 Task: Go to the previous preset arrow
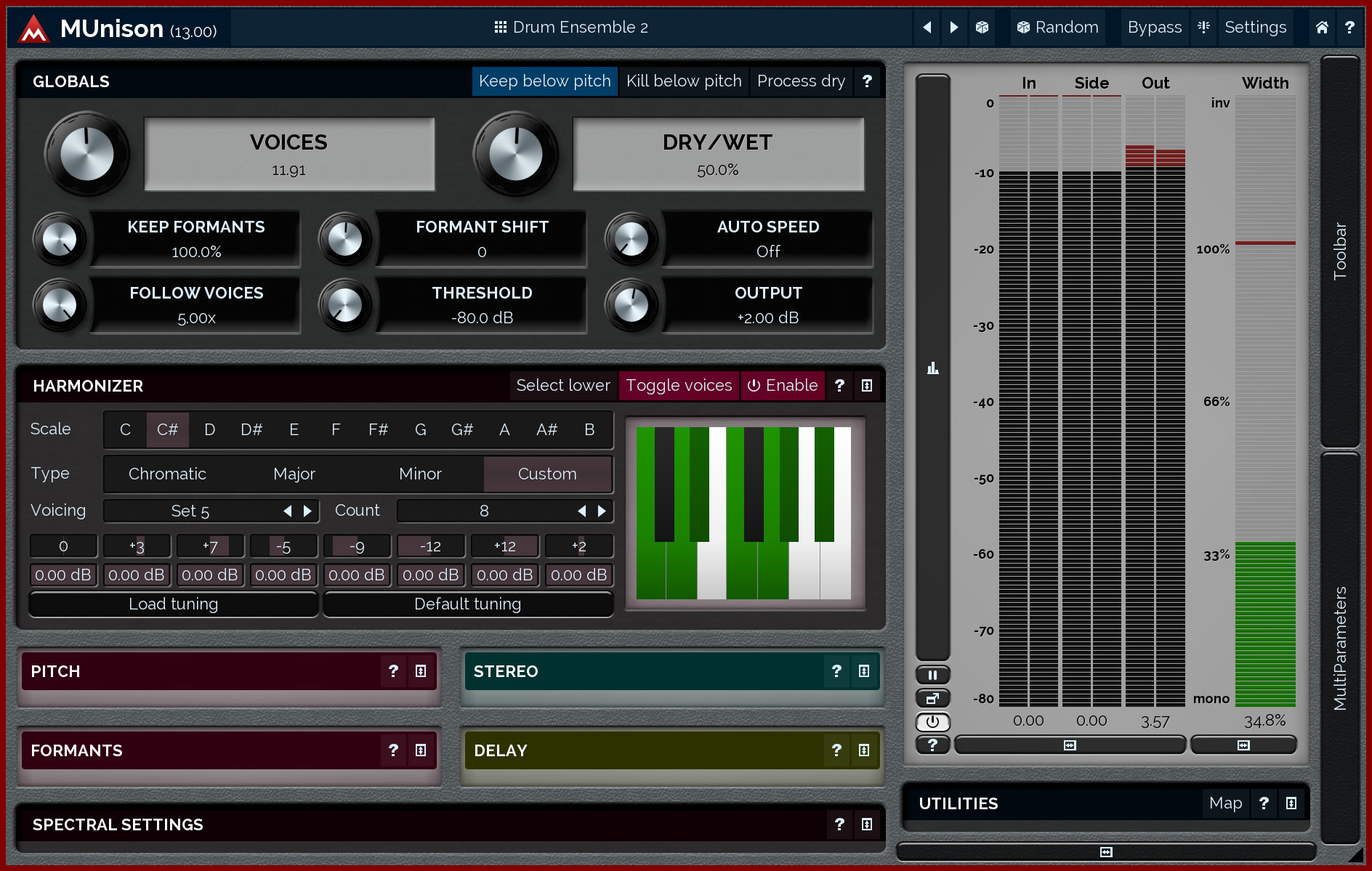[927, 28]
